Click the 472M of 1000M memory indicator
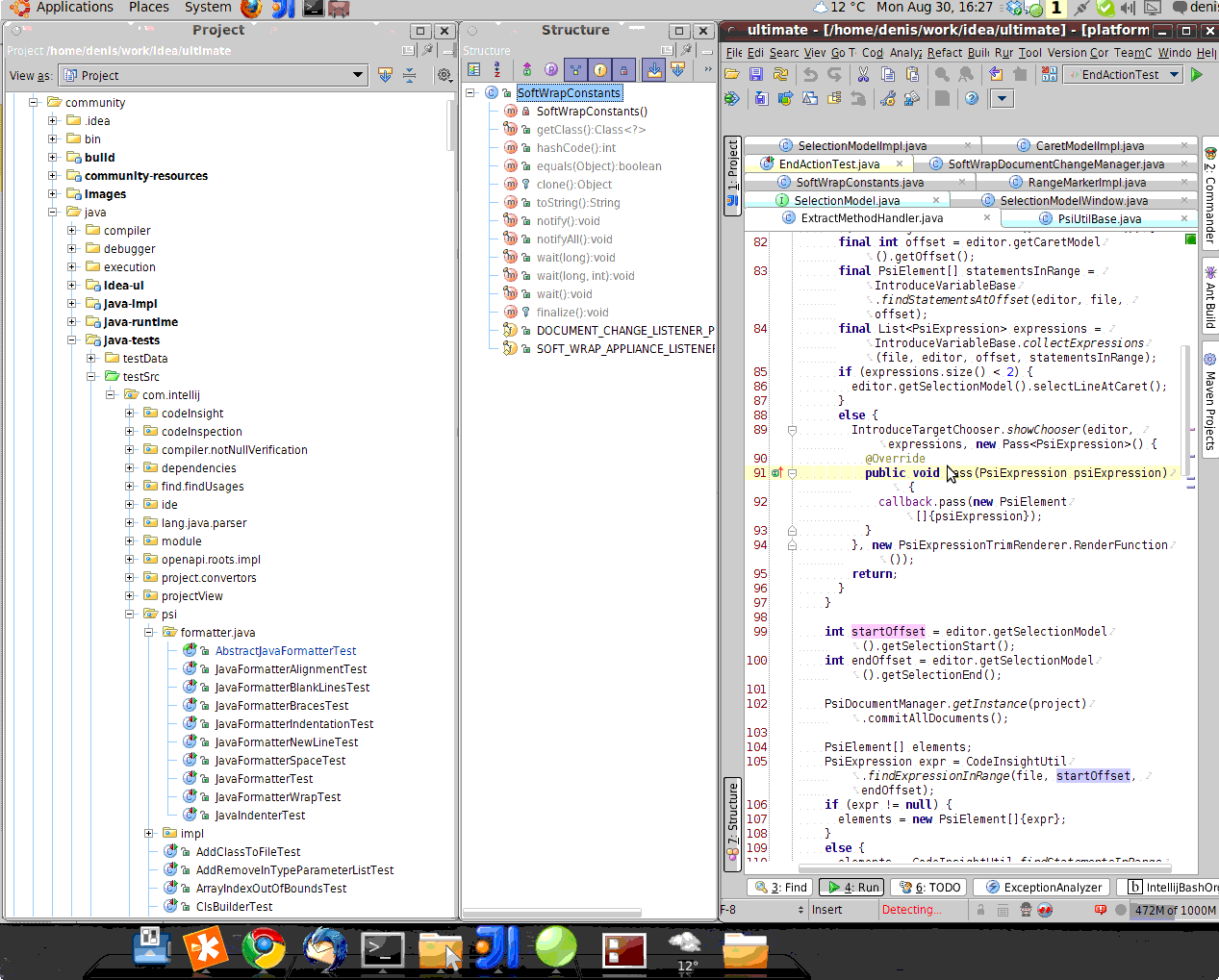1219x980 pixels. pos(1174,910)
